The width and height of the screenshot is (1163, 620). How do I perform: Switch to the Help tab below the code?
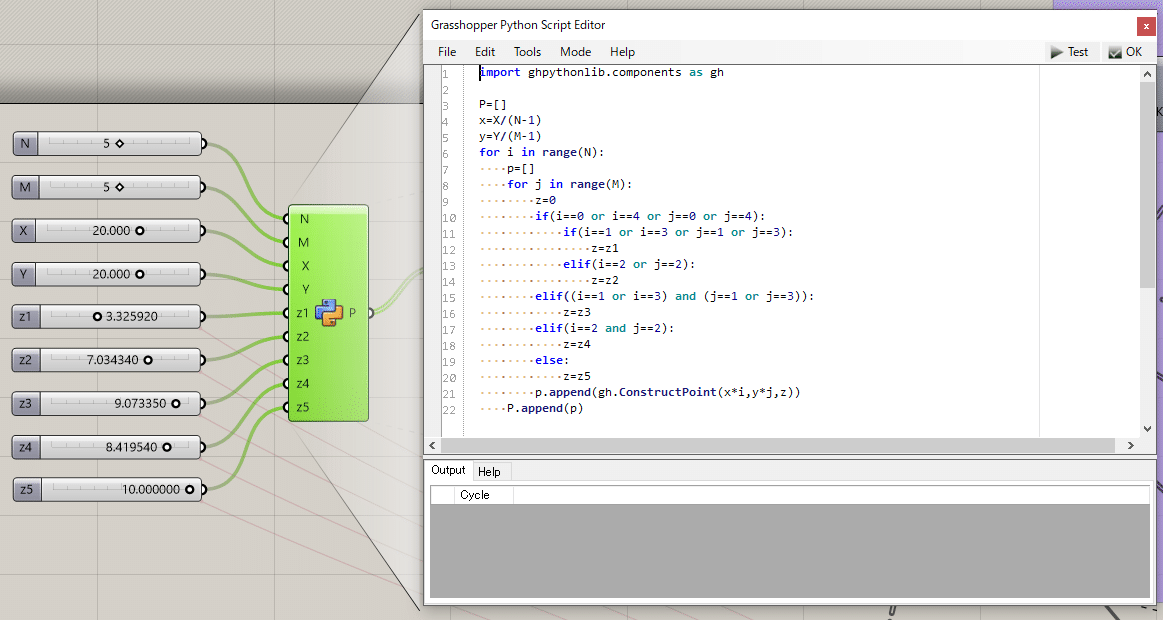[490, 472]
